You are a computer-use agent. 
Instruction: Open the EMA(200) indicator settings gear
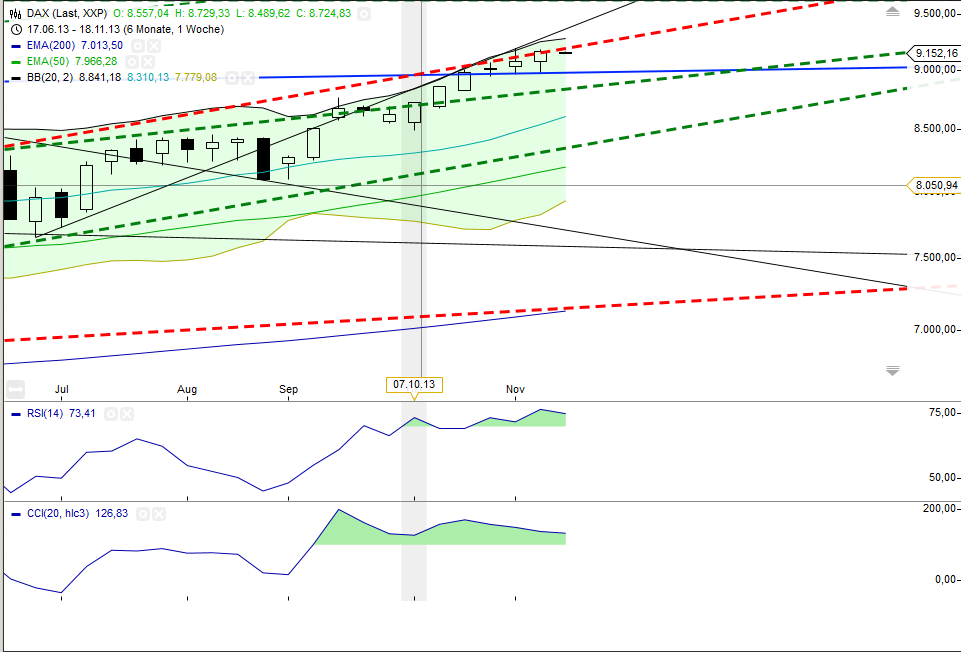(138, 46)
